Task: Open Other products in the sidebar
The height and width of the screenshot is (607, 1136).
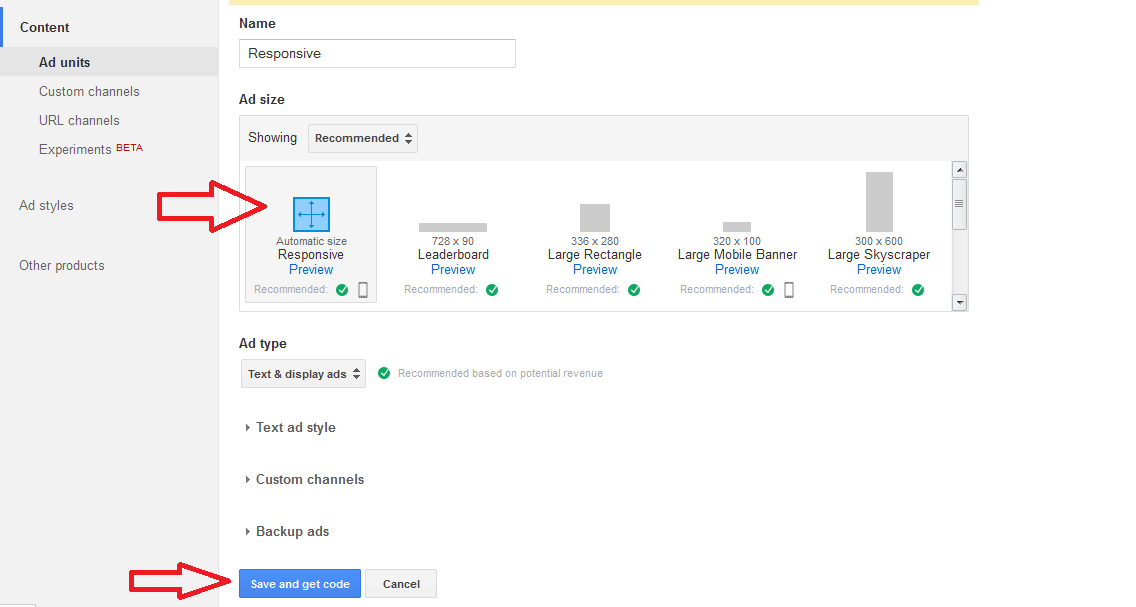Action: tap(62, 266)
